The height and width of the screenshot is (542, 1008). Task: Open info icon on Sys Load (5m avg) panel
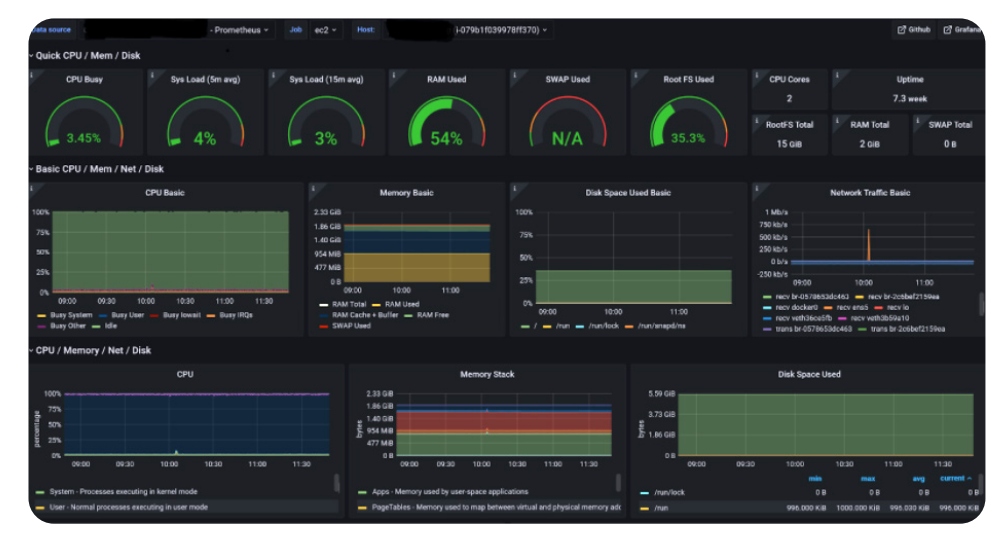152,75
